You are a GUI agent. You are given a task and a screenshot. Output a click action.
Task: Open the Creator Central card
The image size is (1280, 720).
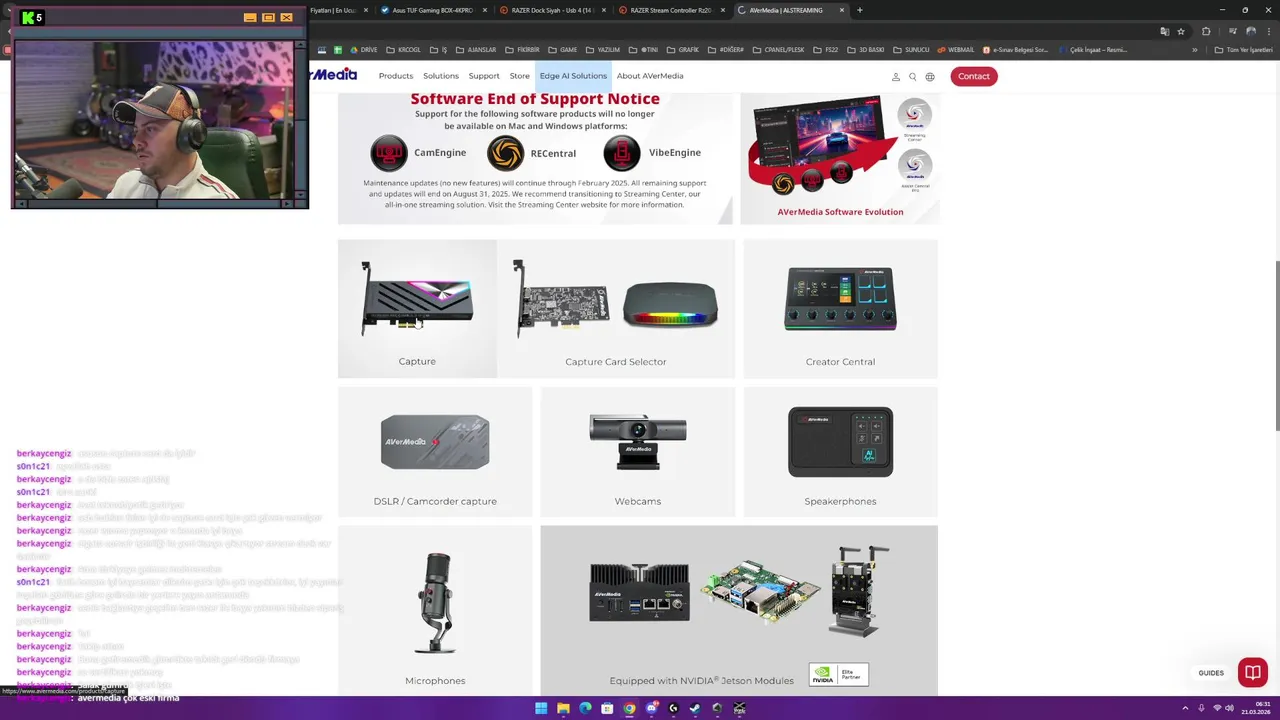click(840, 309)
